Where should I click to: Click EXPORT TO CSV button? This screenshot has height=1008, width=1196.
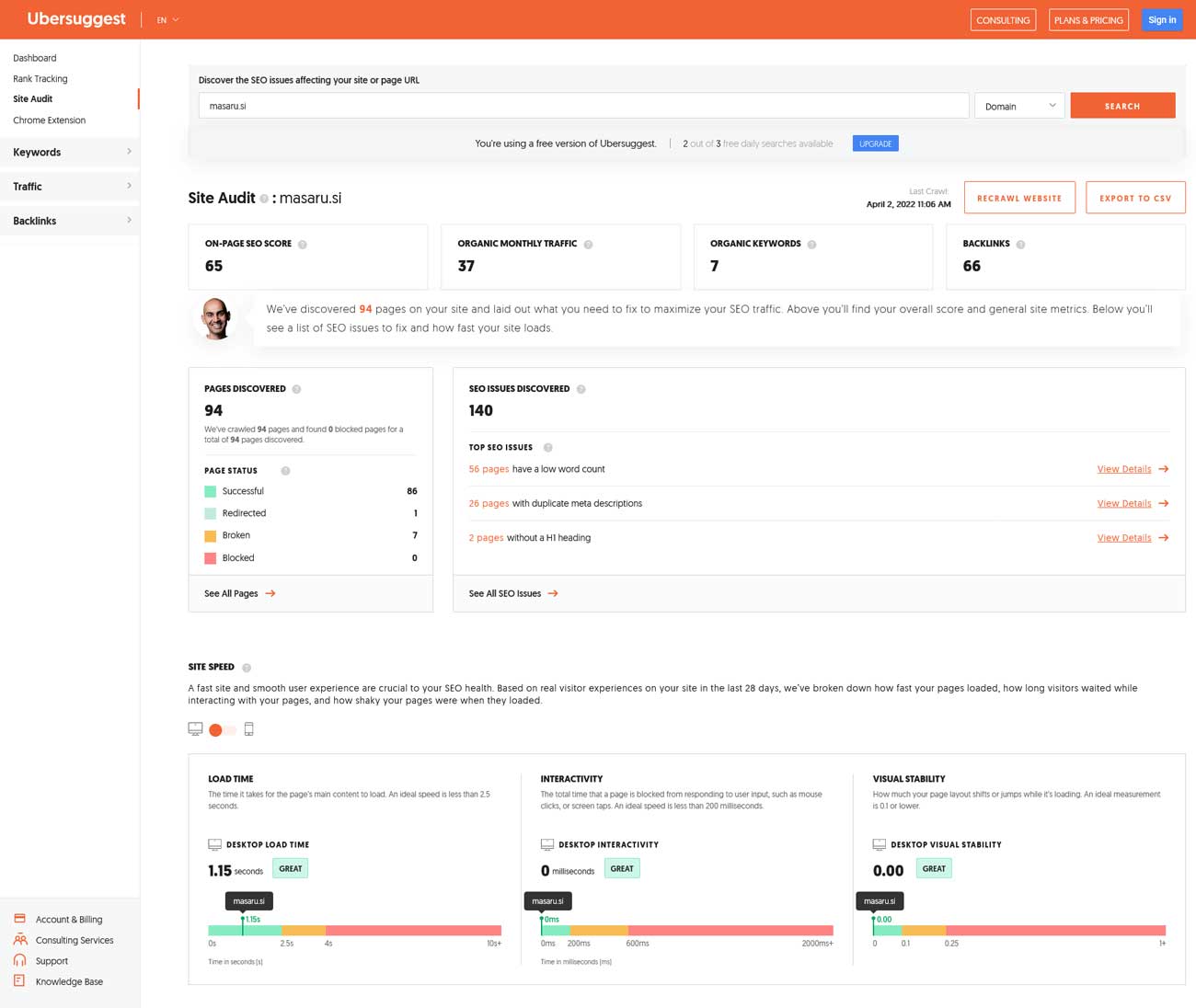coord(1135,198)
